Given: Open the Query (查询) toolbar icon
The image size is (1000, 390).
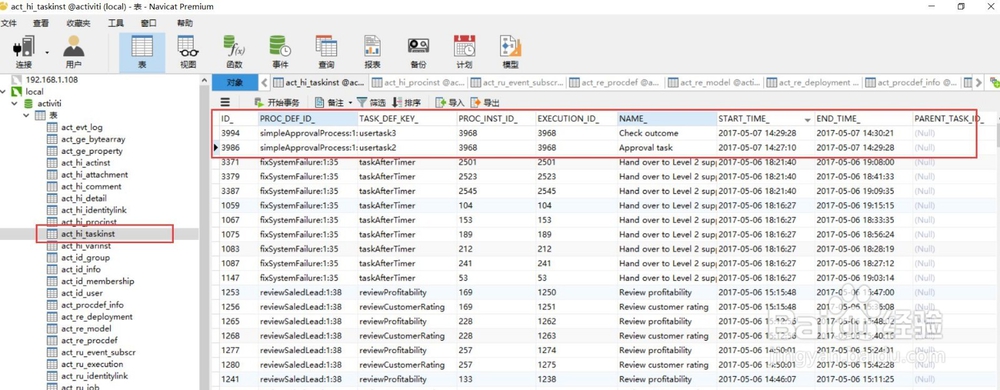Looking at the screenshot, I should 327,52.
